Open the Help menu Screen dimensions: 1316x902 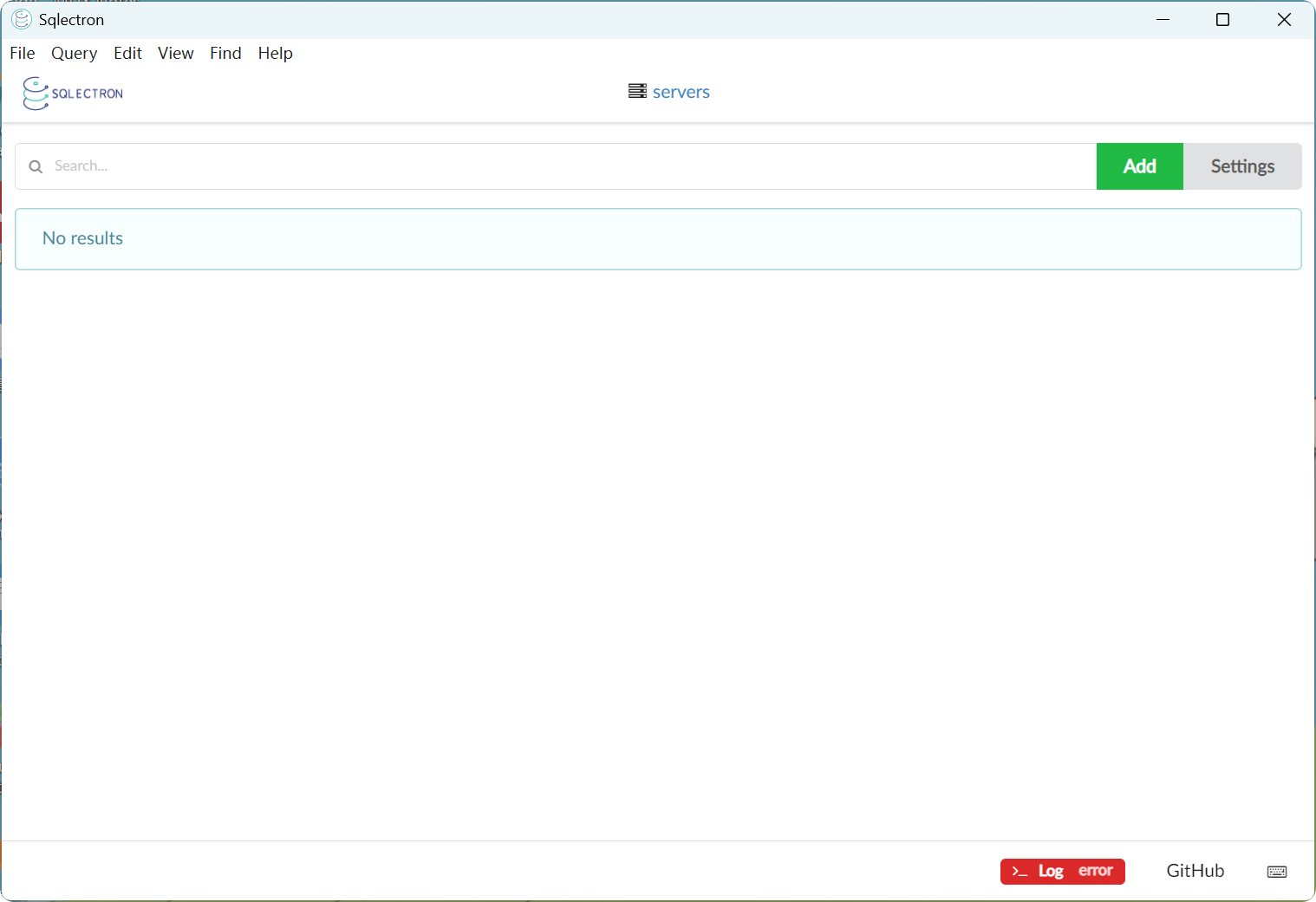point(275,53)
